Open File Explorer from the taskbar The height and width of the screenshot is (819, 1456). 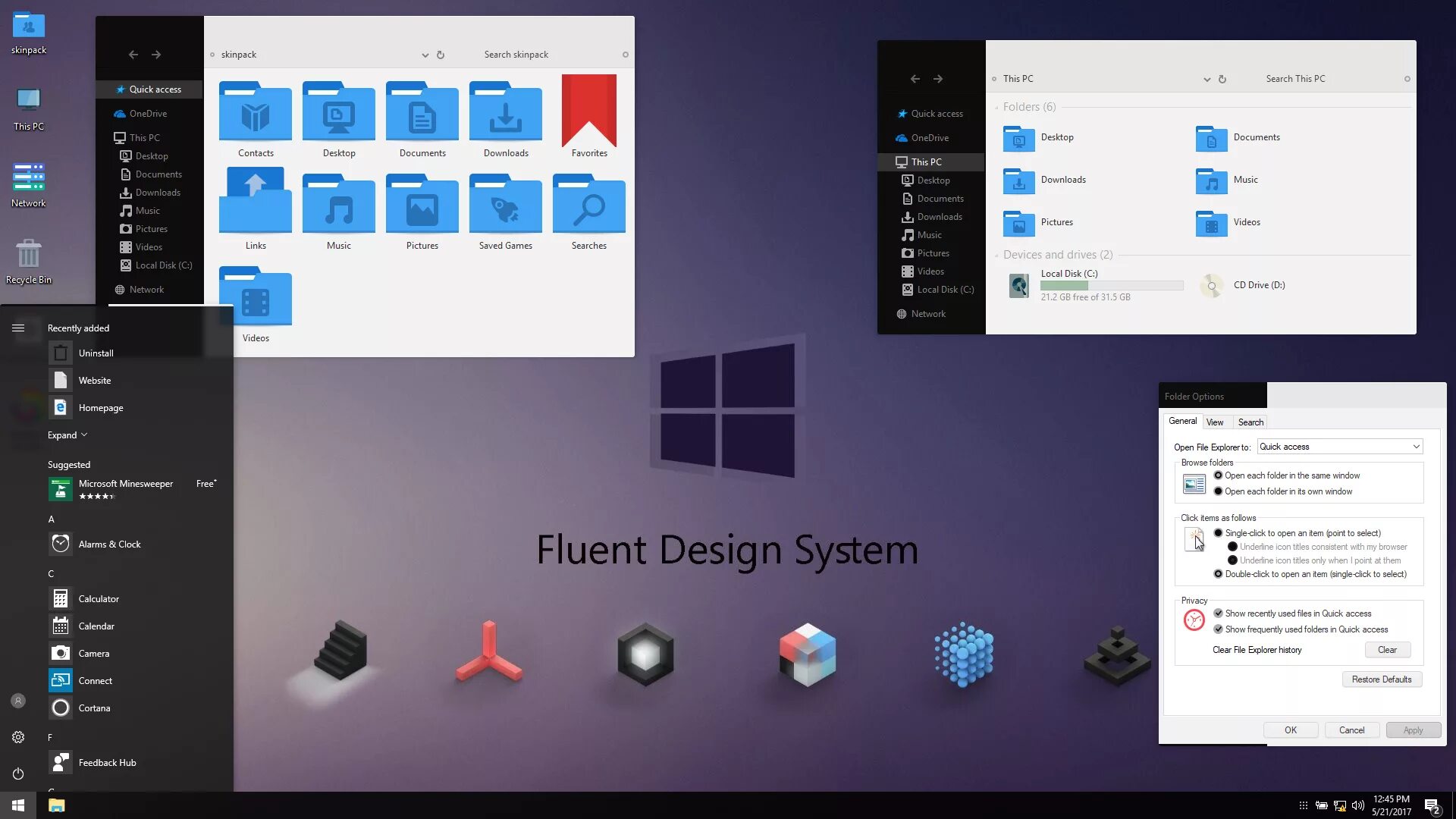(x=57, y=805)
